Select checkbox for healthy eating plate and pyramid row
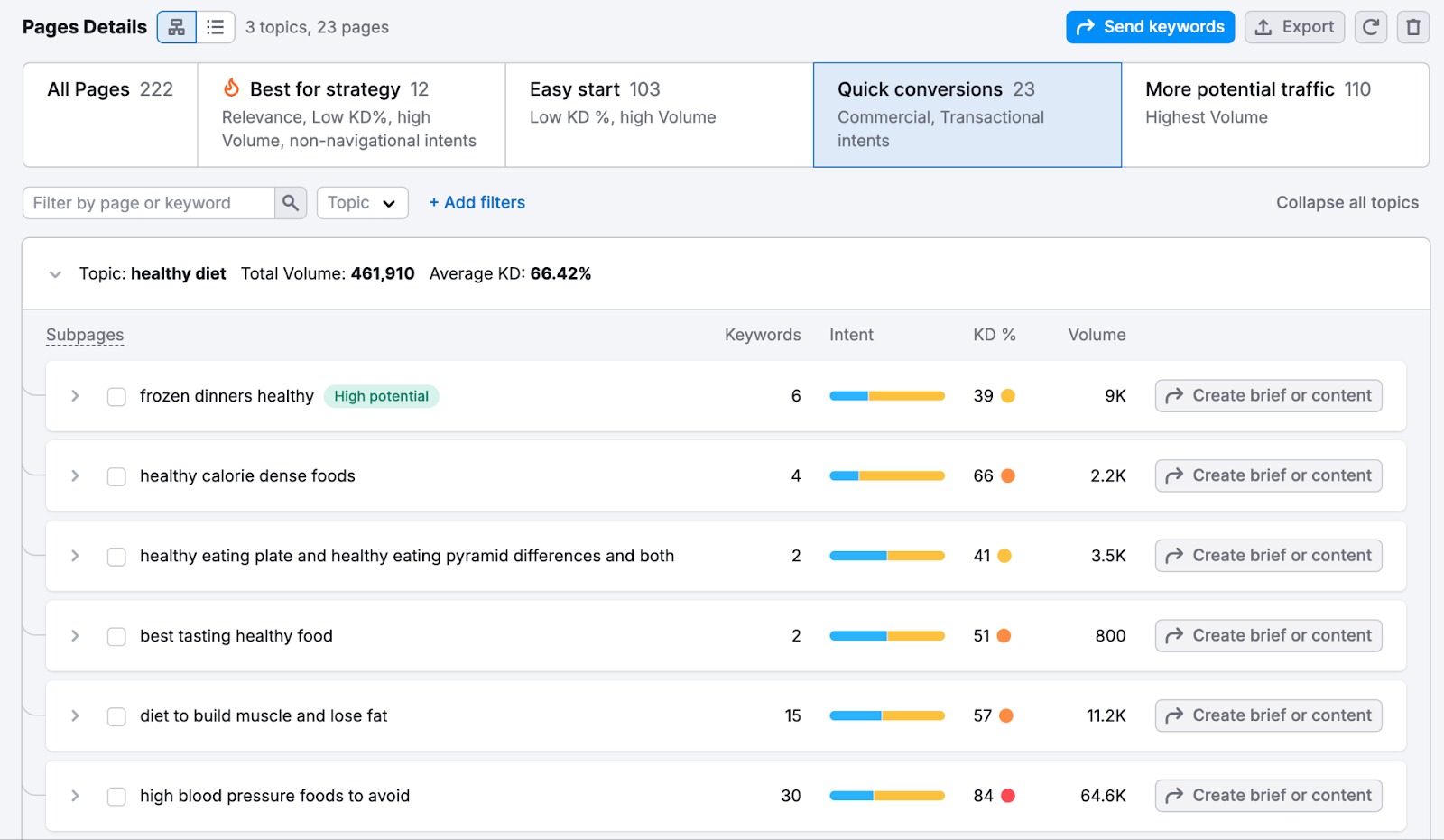Image resolution: width=1444 pixels, height=840 pixels. point(116,557)
